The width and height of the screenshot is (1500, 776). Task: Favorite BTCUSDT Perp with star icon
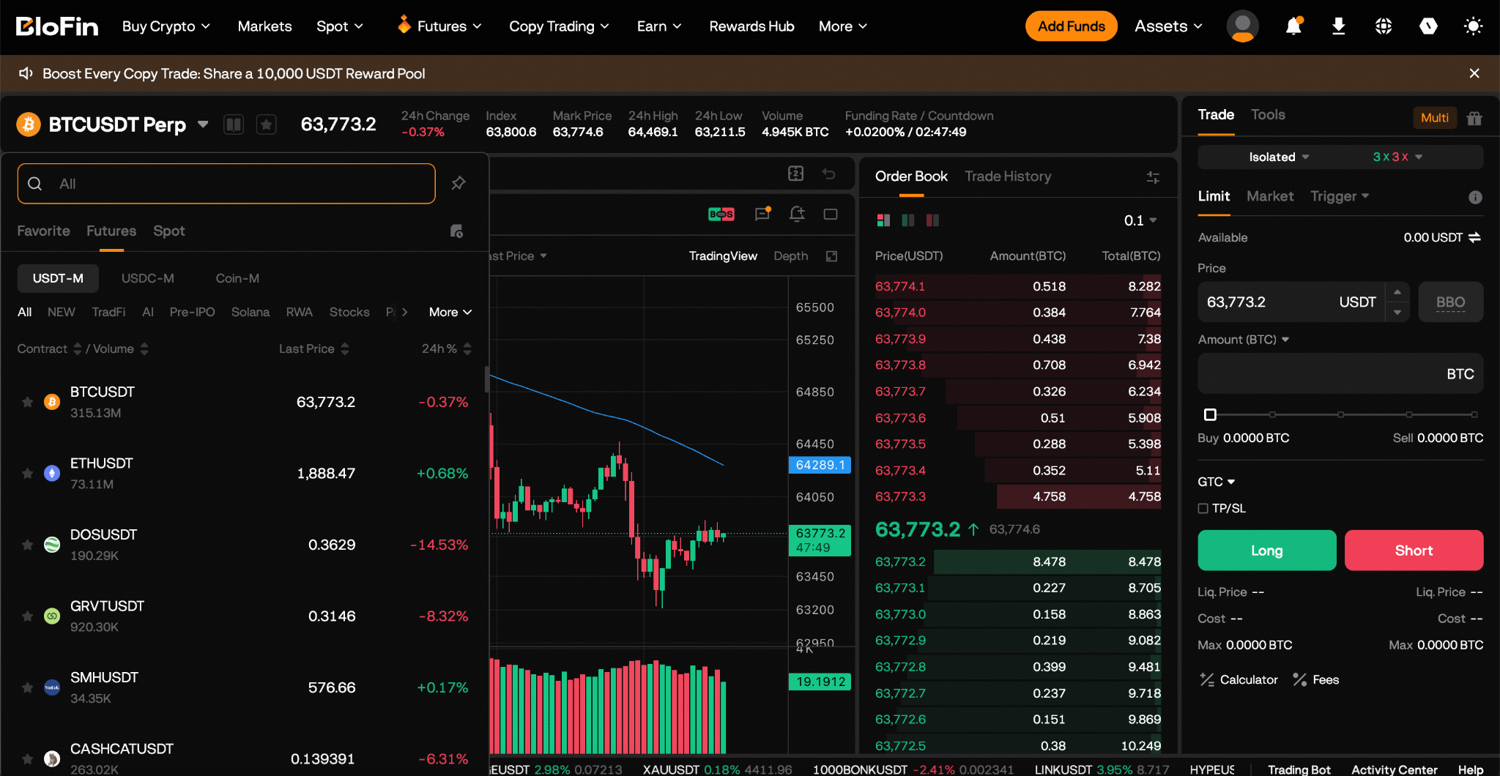tap(266, 124)
